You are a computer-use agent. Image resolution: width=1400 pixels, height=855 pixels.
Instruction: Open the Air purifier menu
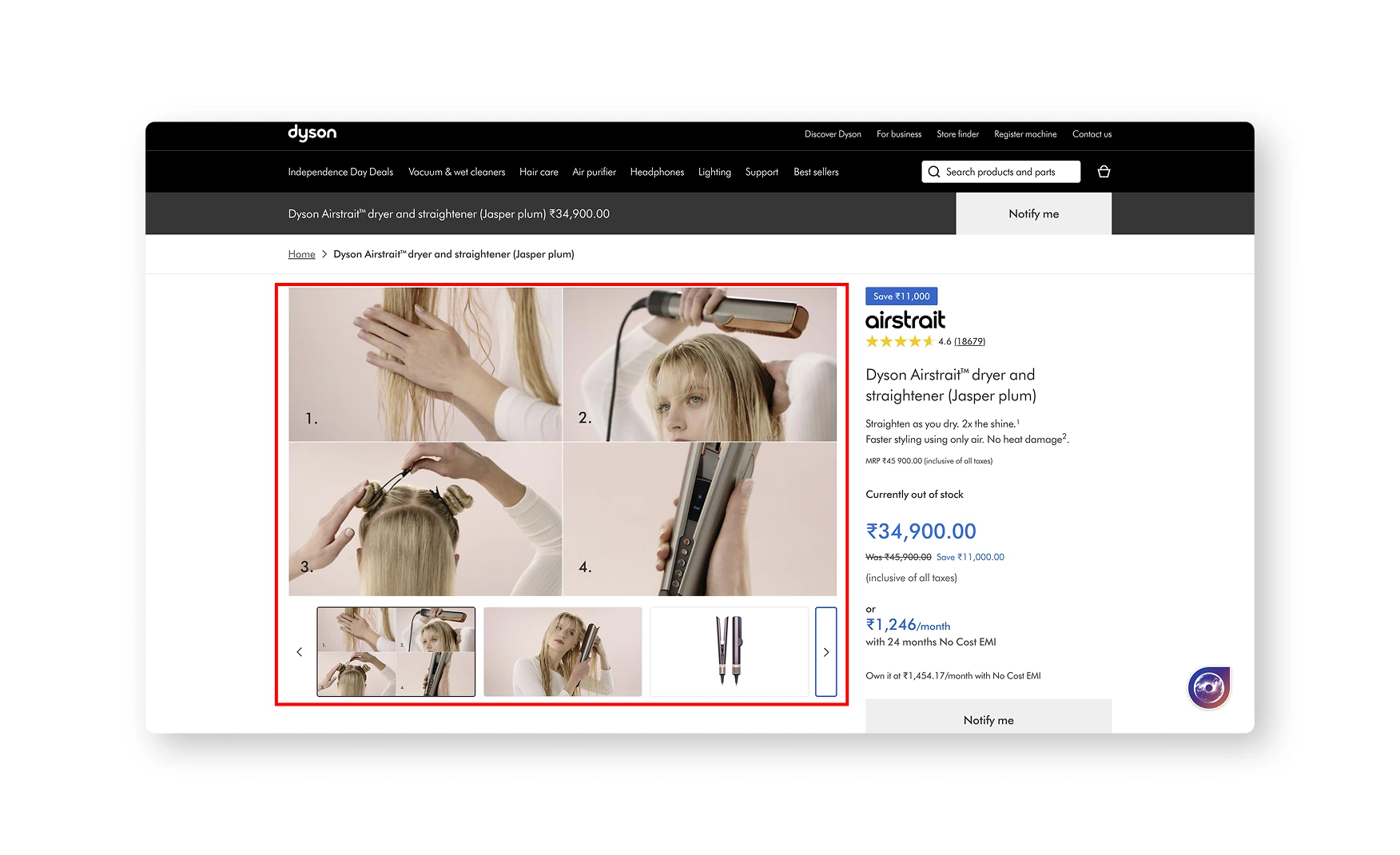(594, 172)
